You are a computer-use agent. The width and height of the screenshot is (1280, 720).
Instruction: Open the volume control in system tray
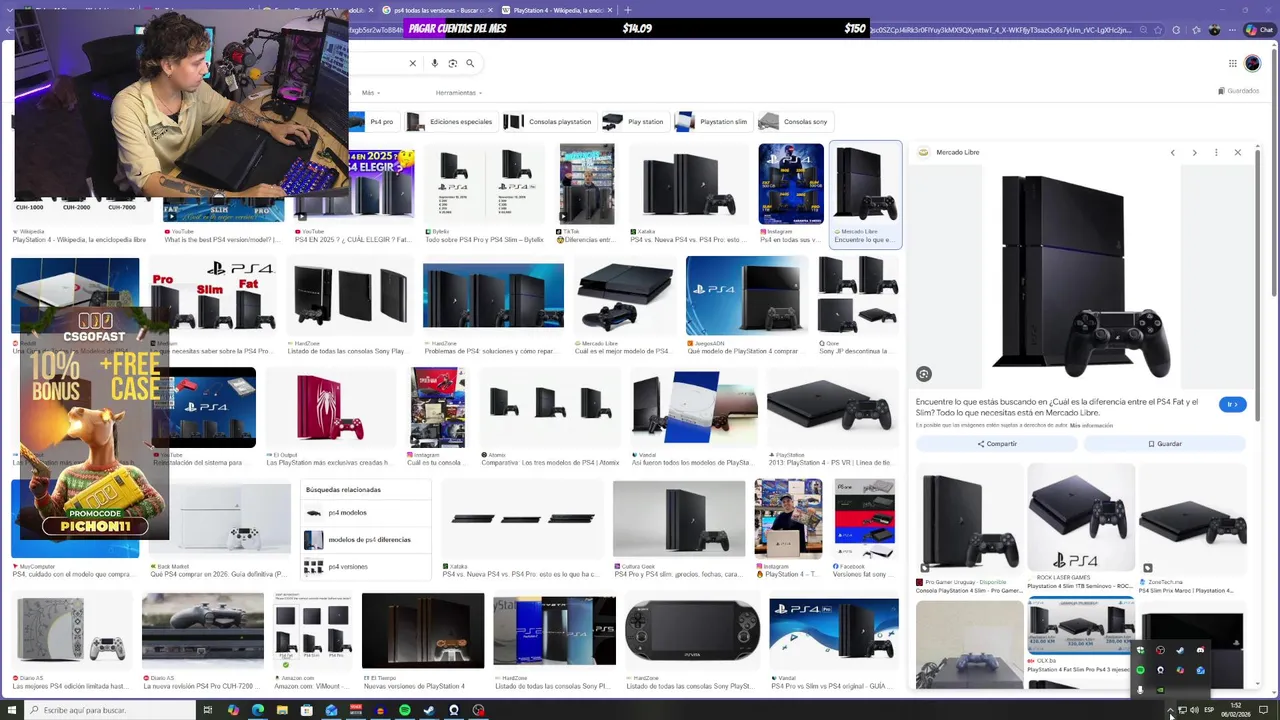1194,710
